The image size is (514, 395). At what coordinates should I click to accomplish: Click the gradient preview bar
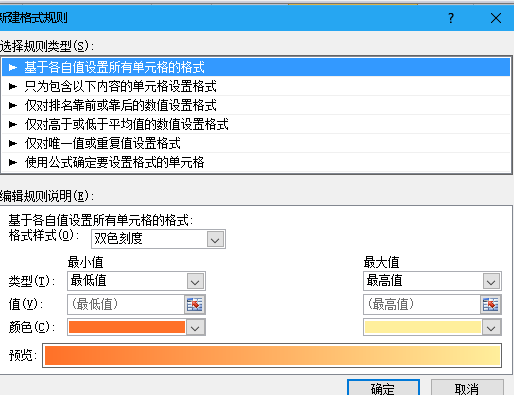[x=272, y=355]
